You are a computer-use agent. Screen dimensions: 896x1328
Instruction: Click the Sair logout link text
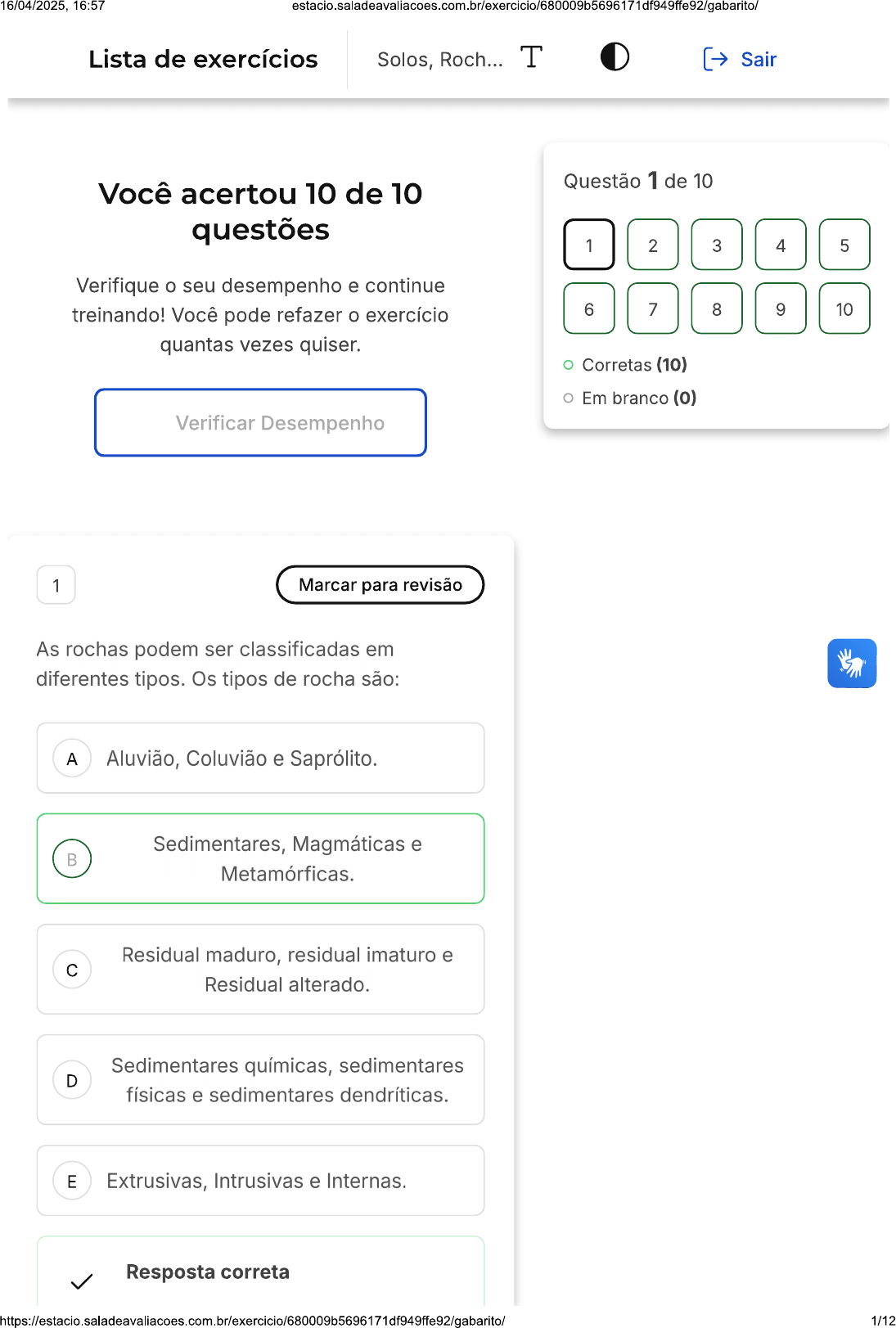coord(759,60)
